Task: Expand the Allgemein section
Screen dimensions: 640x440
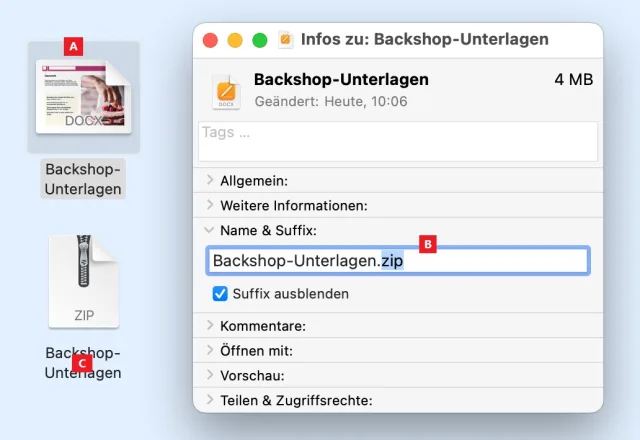Action: [x=210, y=180]
